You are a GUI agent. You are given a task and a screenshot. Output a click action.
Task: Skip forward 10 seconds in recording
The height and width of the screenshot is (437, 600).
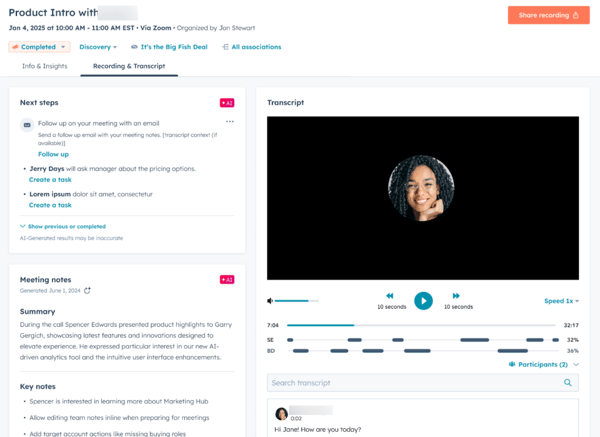(x=456, y=297)
